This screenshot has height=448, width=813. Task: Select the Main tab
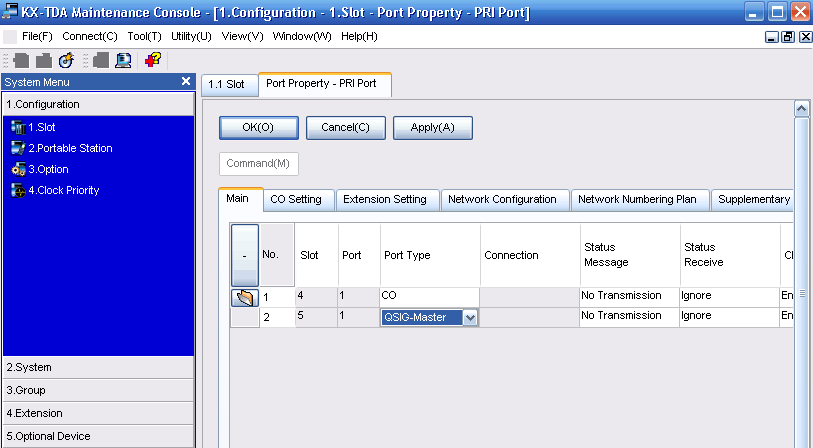click(x=241, y=199)
